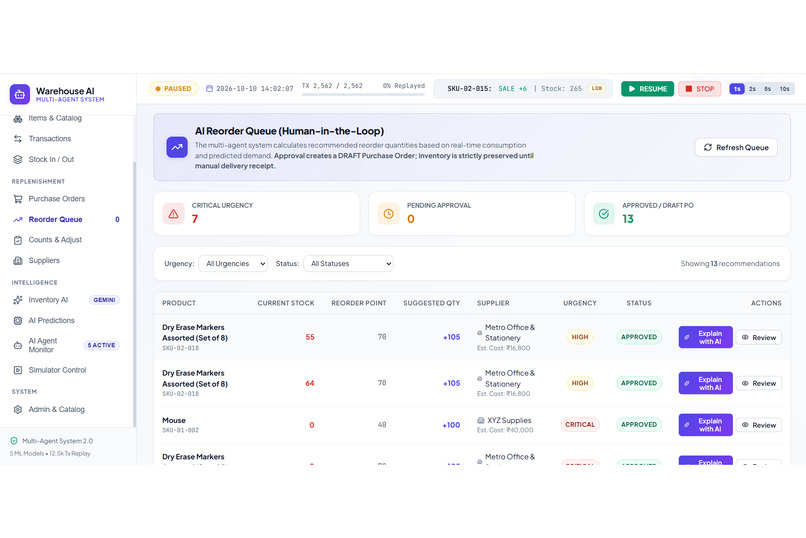
Task: Click the AI Reorder Queue header trend icon
Action: [177, 147]
